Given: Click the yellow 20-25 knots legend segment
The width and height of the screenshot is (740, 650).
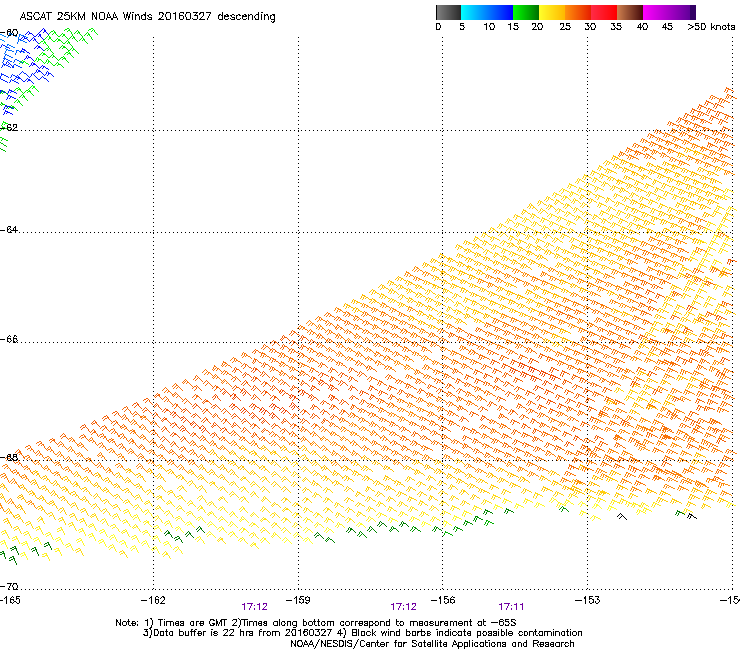Looking at the screenshot, I should (x=552, y=12).
